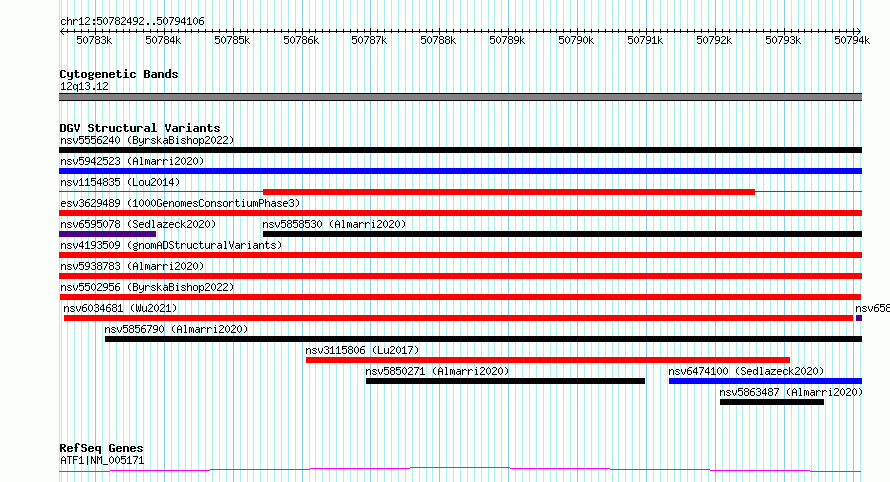
Task: Click the red nsv4193509 variant bar
Action: point(460,255)
